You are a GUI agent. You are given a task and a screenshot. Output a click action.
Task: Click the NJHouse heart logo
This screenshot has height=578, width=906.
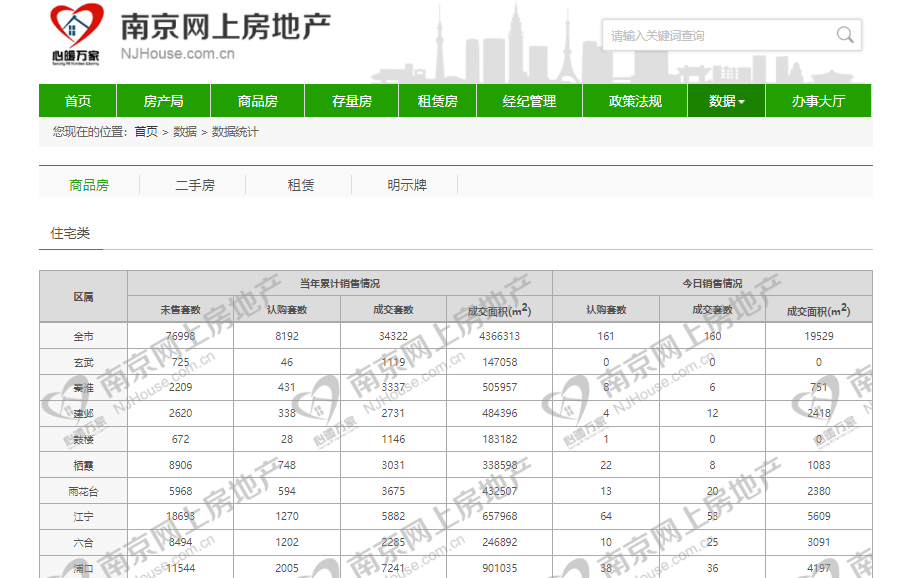pos(77,28)
